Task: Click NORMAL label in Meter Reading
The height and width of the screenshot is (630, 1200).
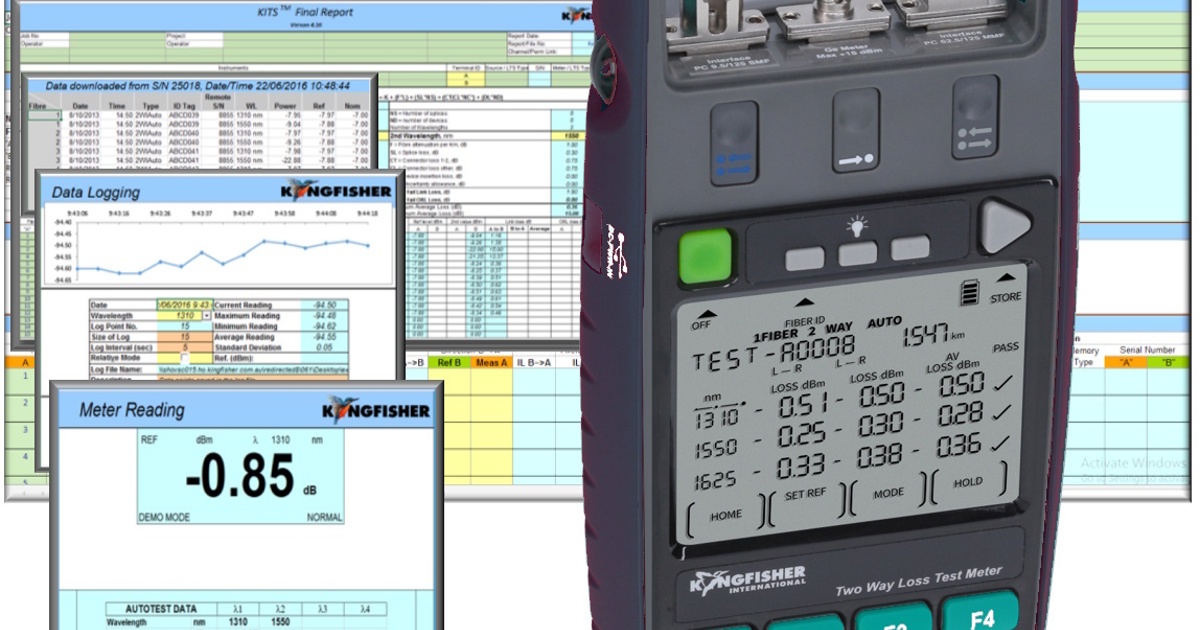Action: tap(324, 518)
